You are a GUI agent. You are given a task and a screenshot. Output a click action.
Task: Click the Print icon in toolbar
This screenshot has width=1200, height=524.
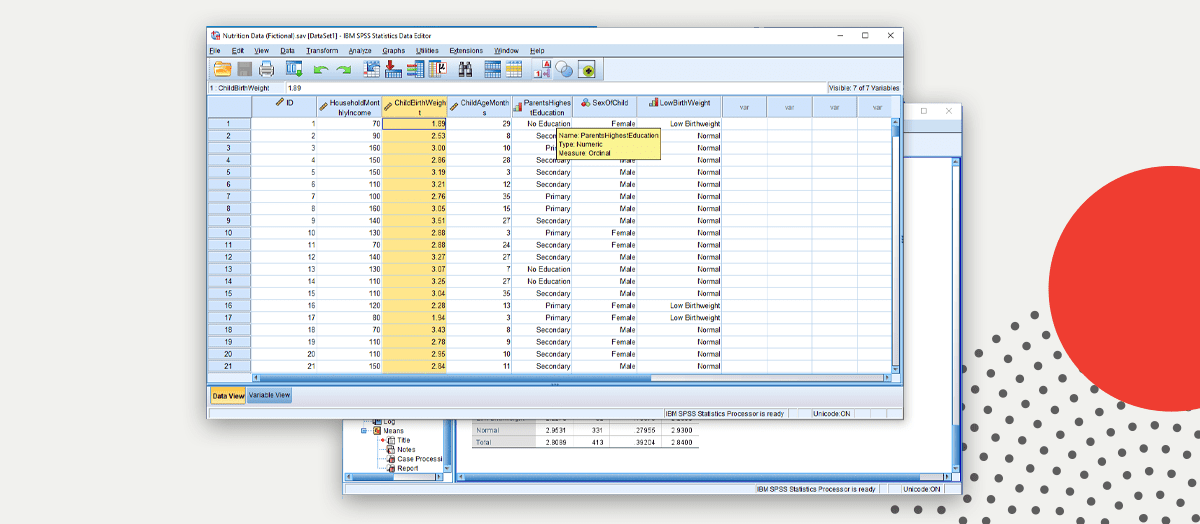[x=267, y=69]
